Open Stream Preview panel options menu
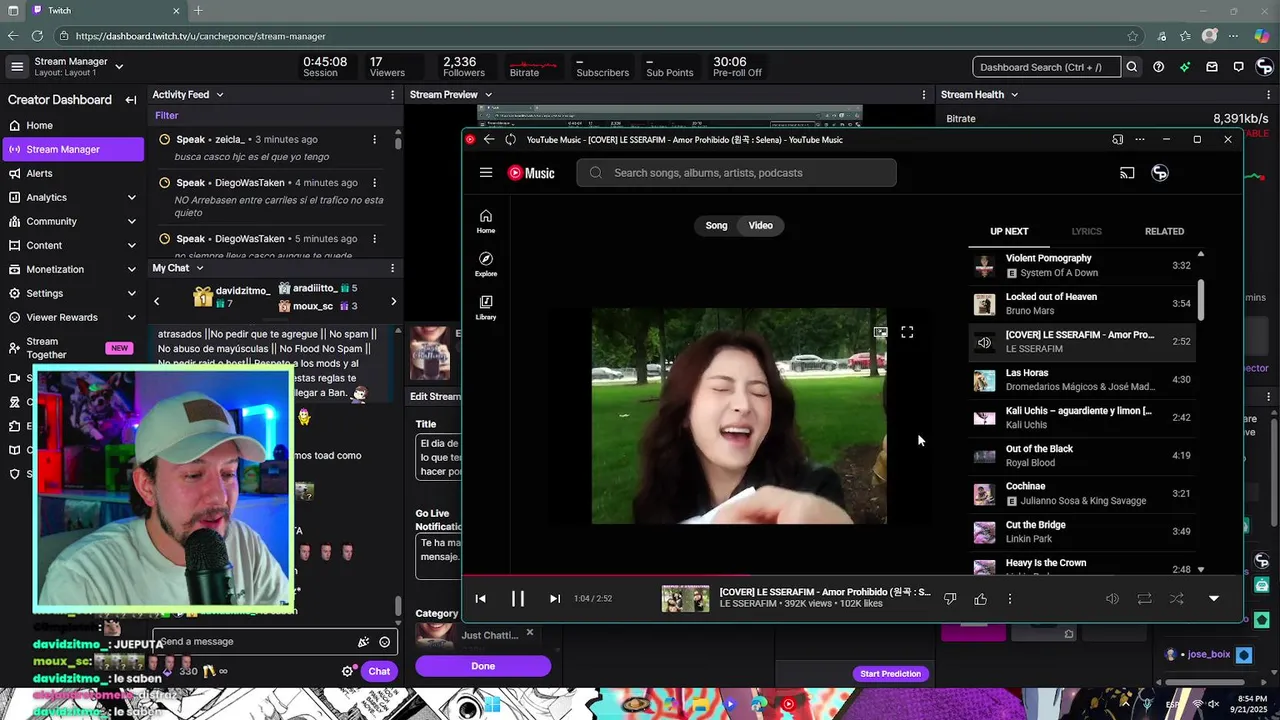The width and height of the screenshot is (1280, 720). tap(924, 94)
